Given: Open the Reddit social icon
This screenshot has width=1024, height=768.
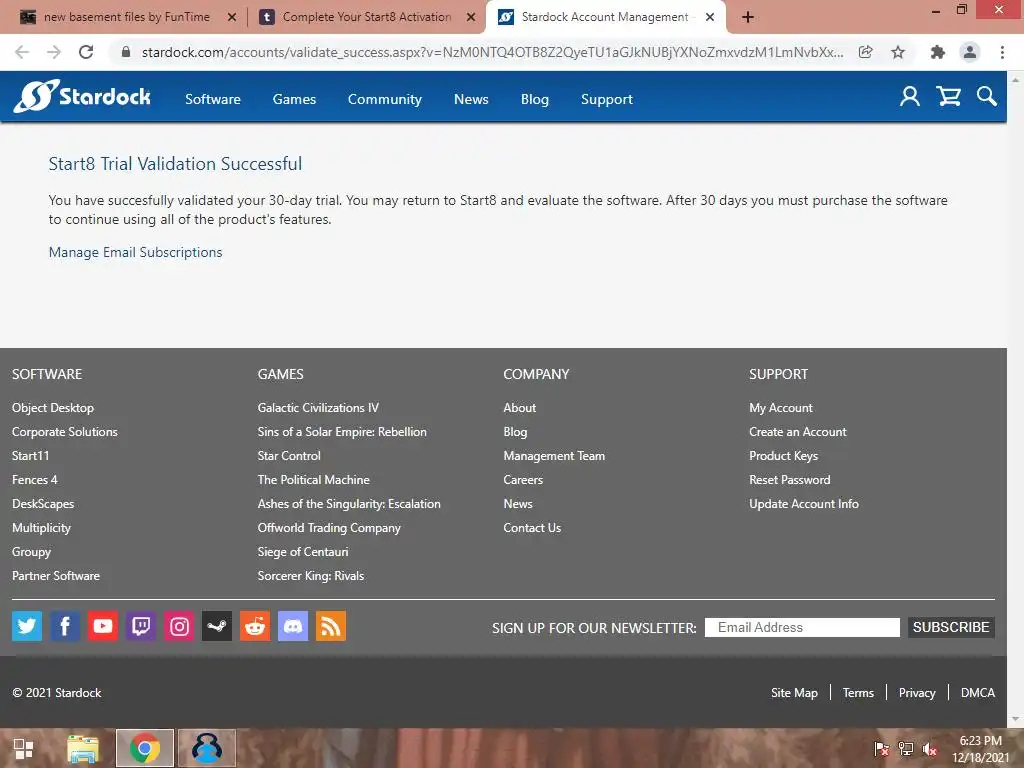Looking at the screenshot, I should point(255,626).
